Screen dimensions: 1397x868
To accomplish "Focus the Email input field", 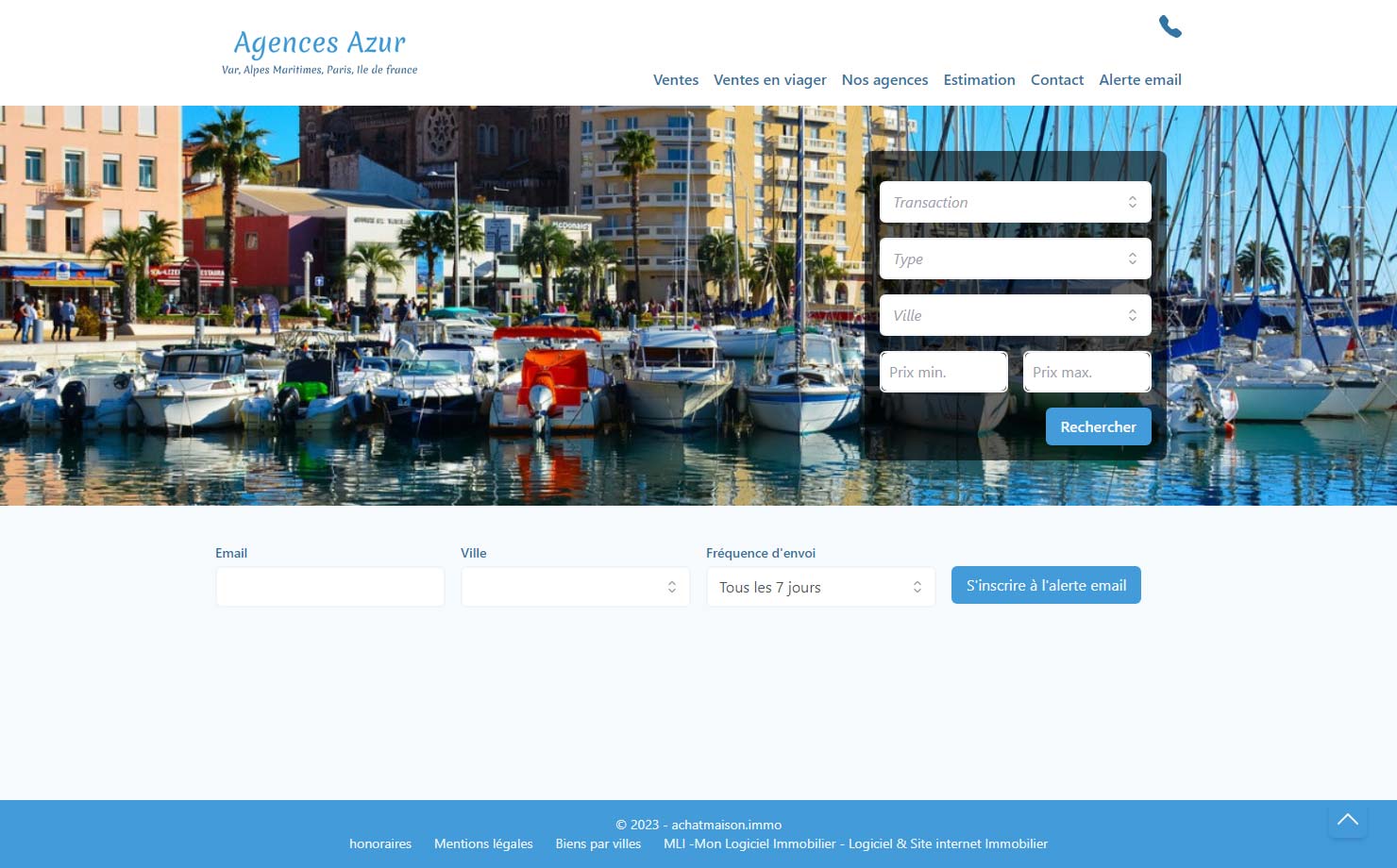I will [x=330, y=587].
